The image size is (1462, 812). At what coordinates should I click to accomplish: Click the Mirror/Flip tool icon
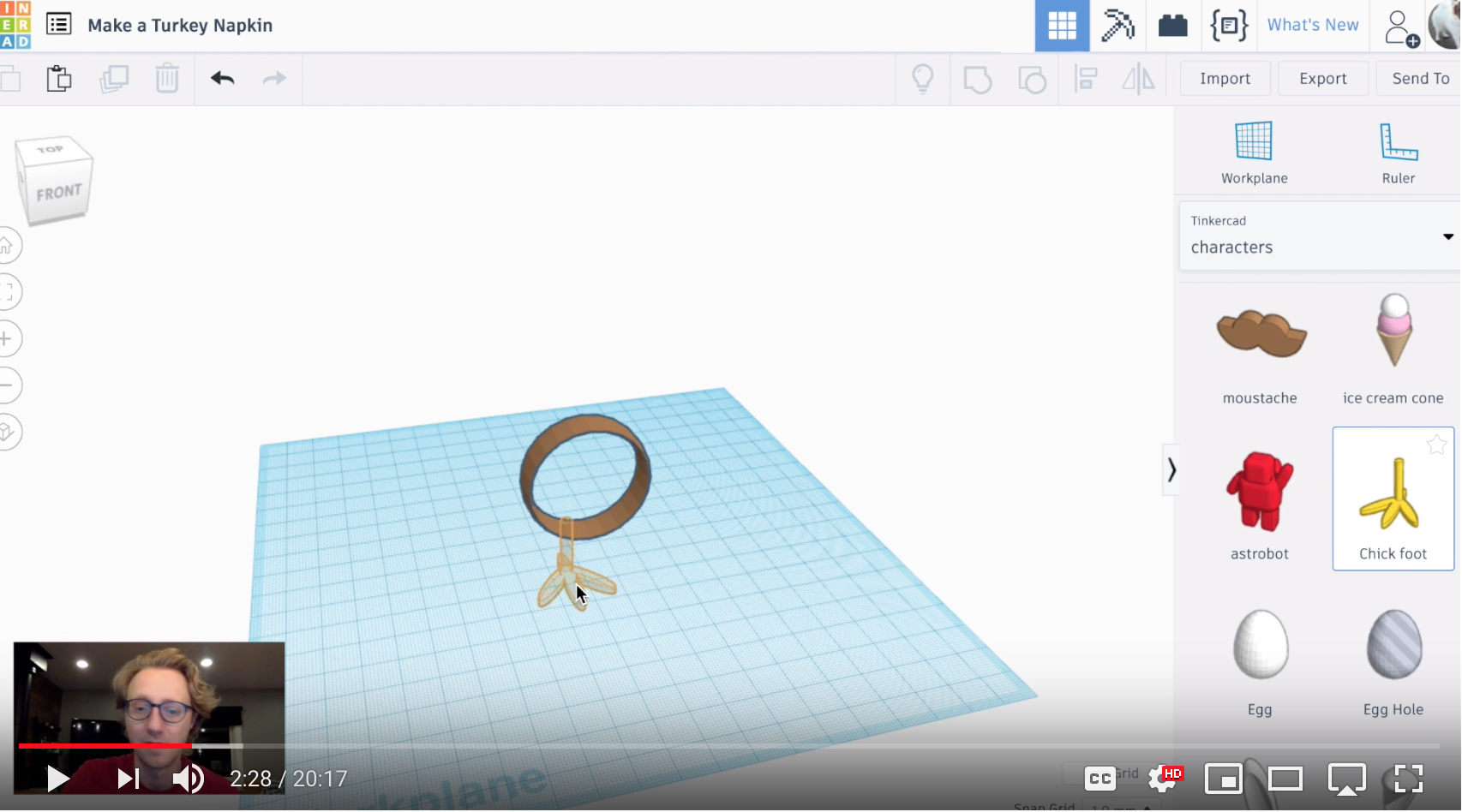pos(1140,78)
